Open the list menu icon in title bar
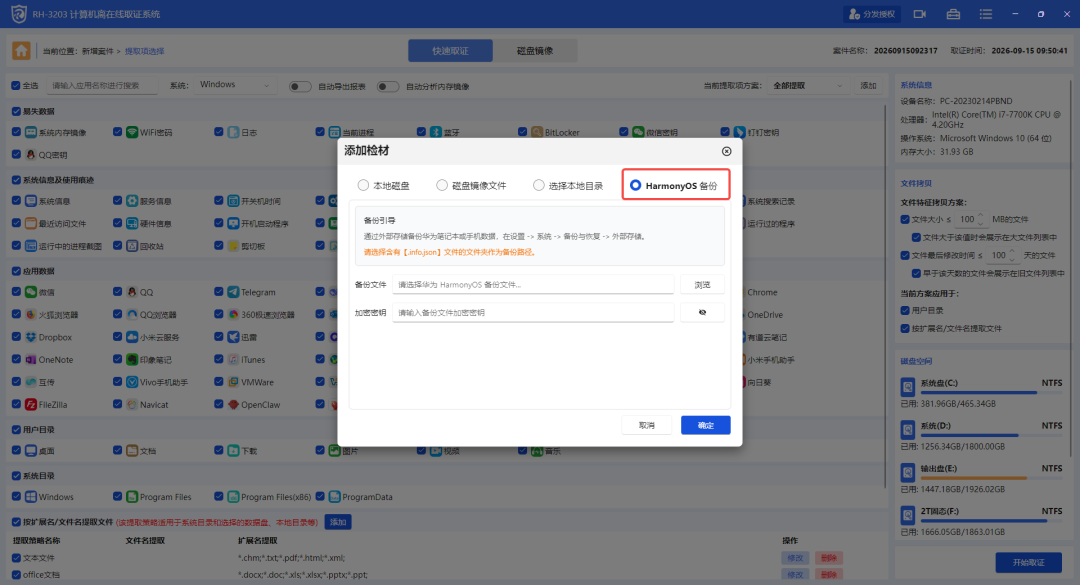 pyautogui.click(x=986, y=14)
